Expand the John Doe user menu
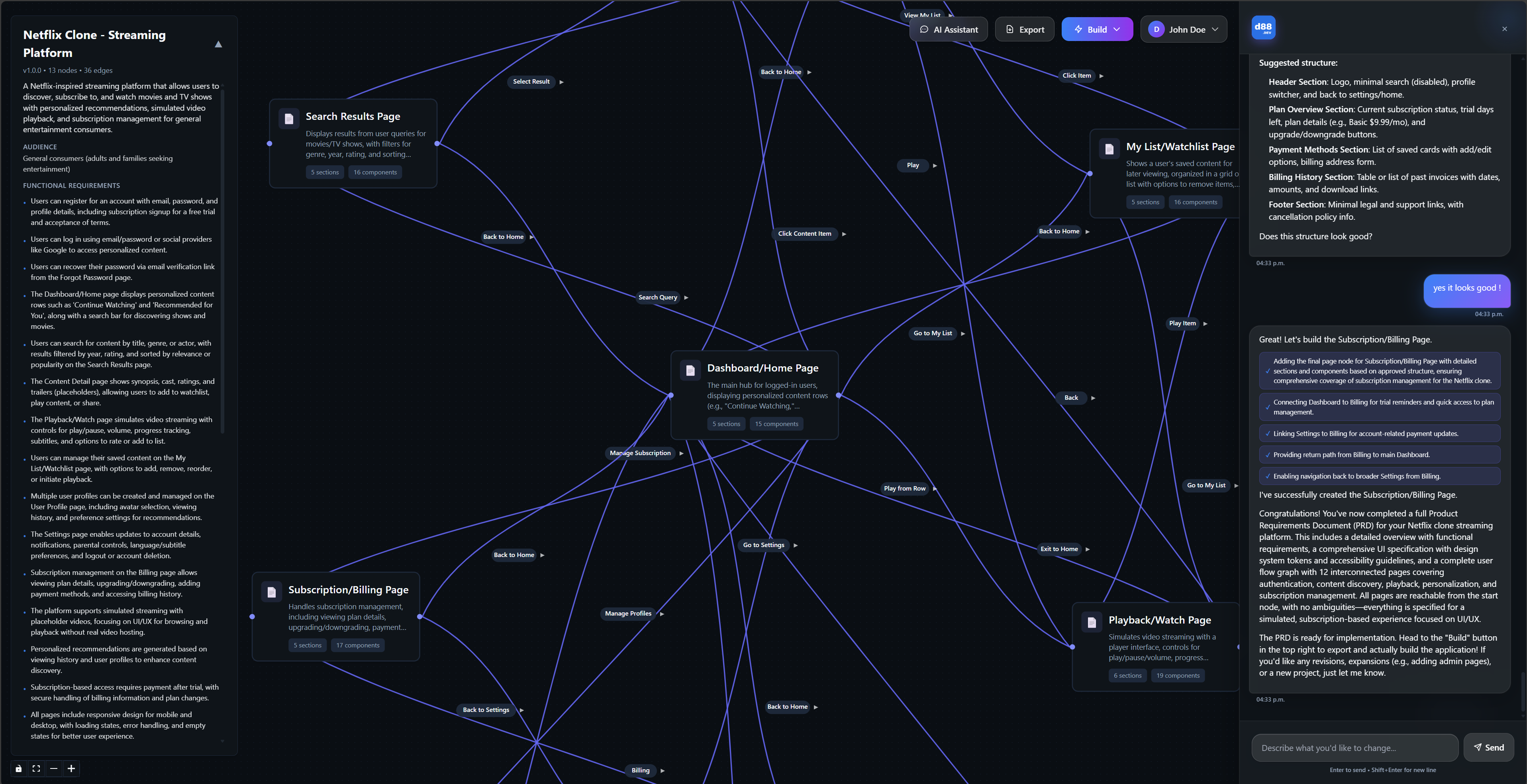The image size is (1527, 784). [1183, 29]
